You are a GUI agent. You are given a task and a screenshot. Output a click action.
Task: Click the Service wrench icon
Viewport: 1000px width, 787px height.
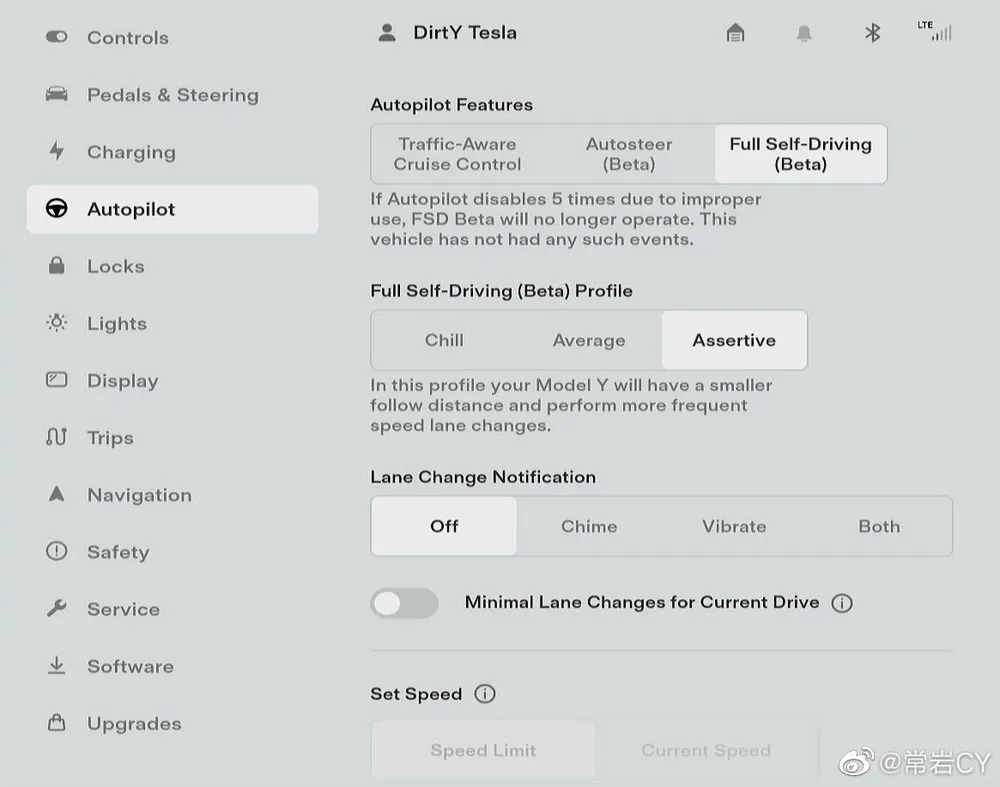(x=57, y=608)
